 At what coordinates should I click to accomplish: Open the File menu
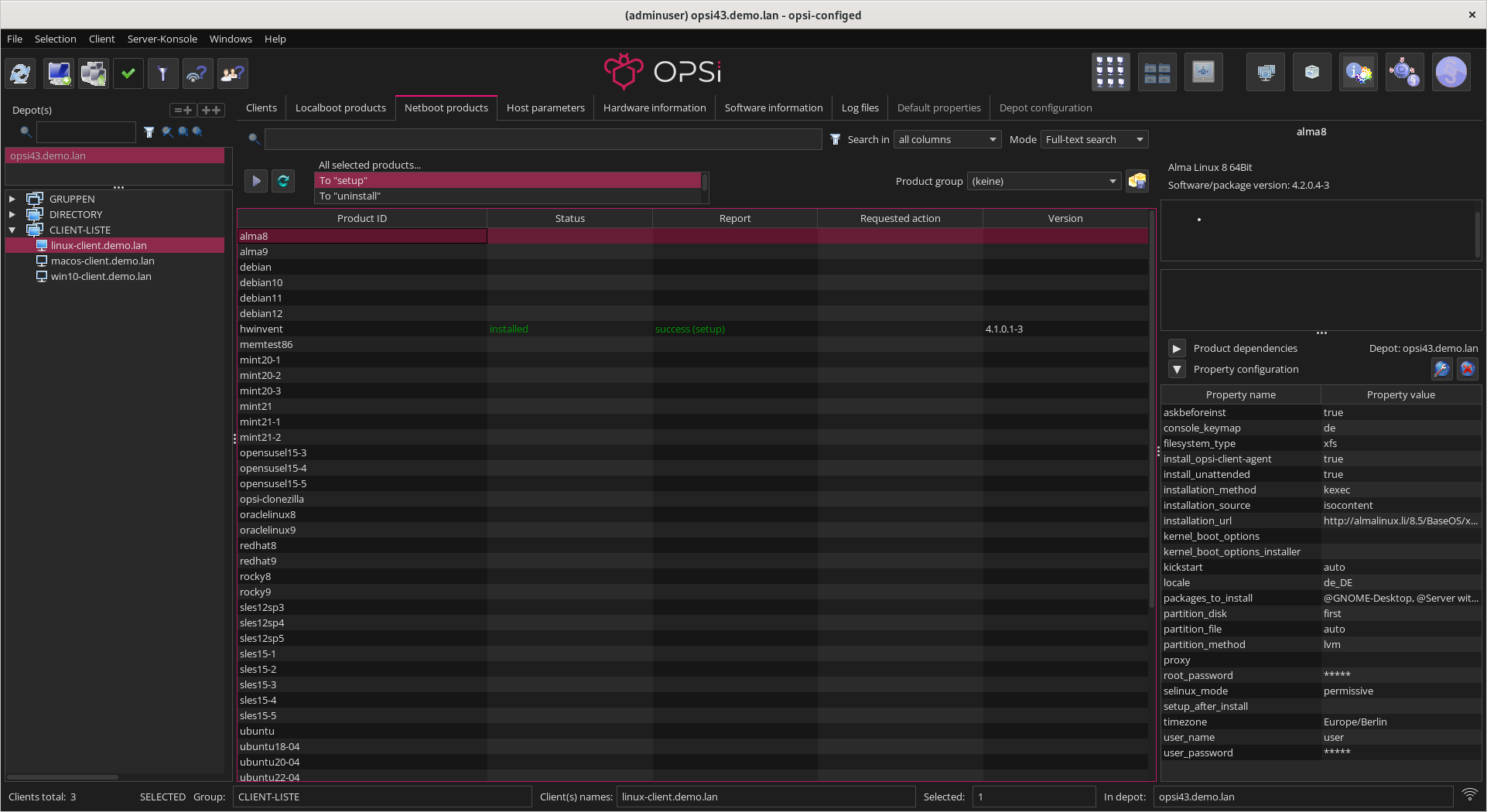pyautogui.click(x=15, y=39)
